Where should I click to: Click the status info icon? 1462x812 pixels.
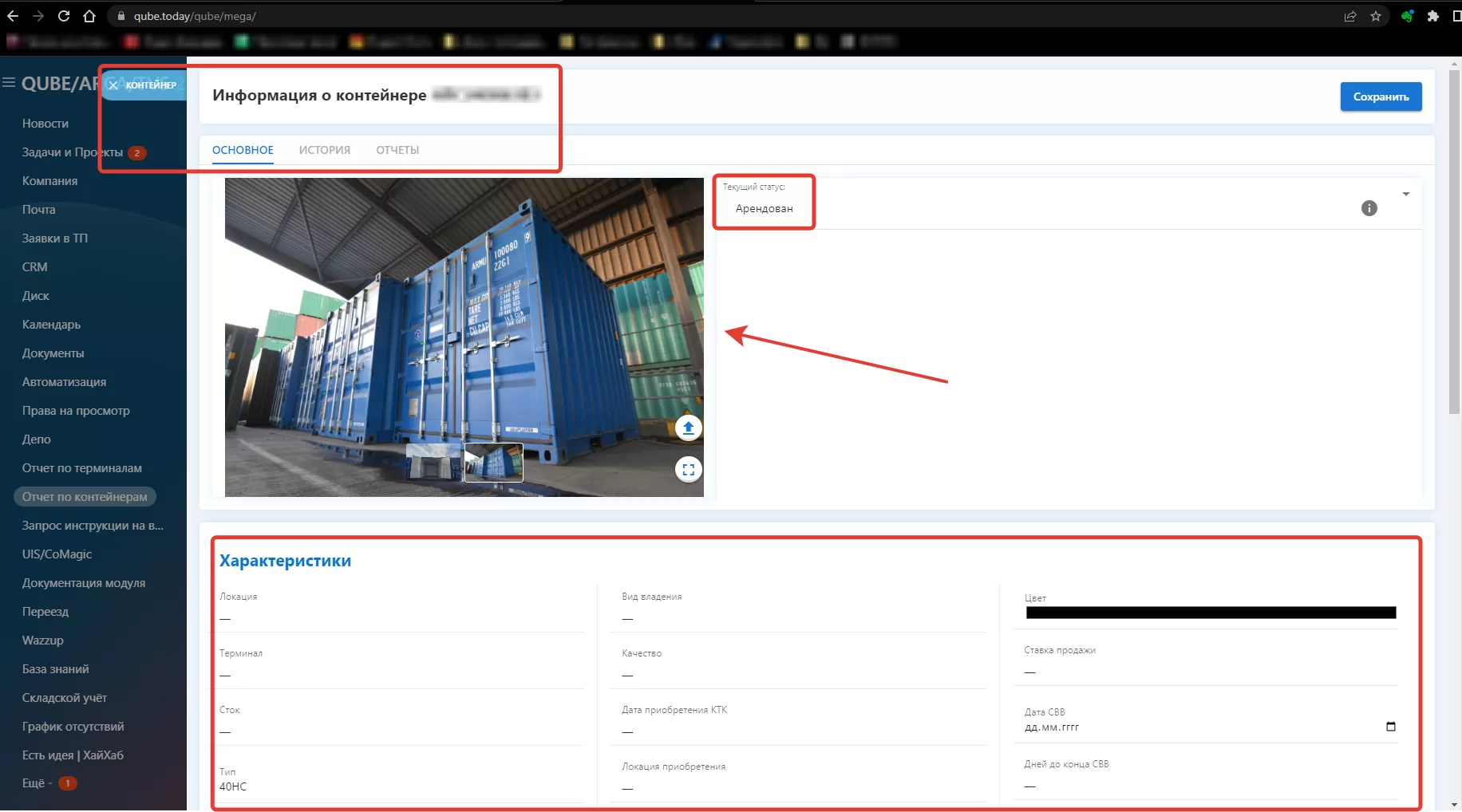click(1369, 208)
